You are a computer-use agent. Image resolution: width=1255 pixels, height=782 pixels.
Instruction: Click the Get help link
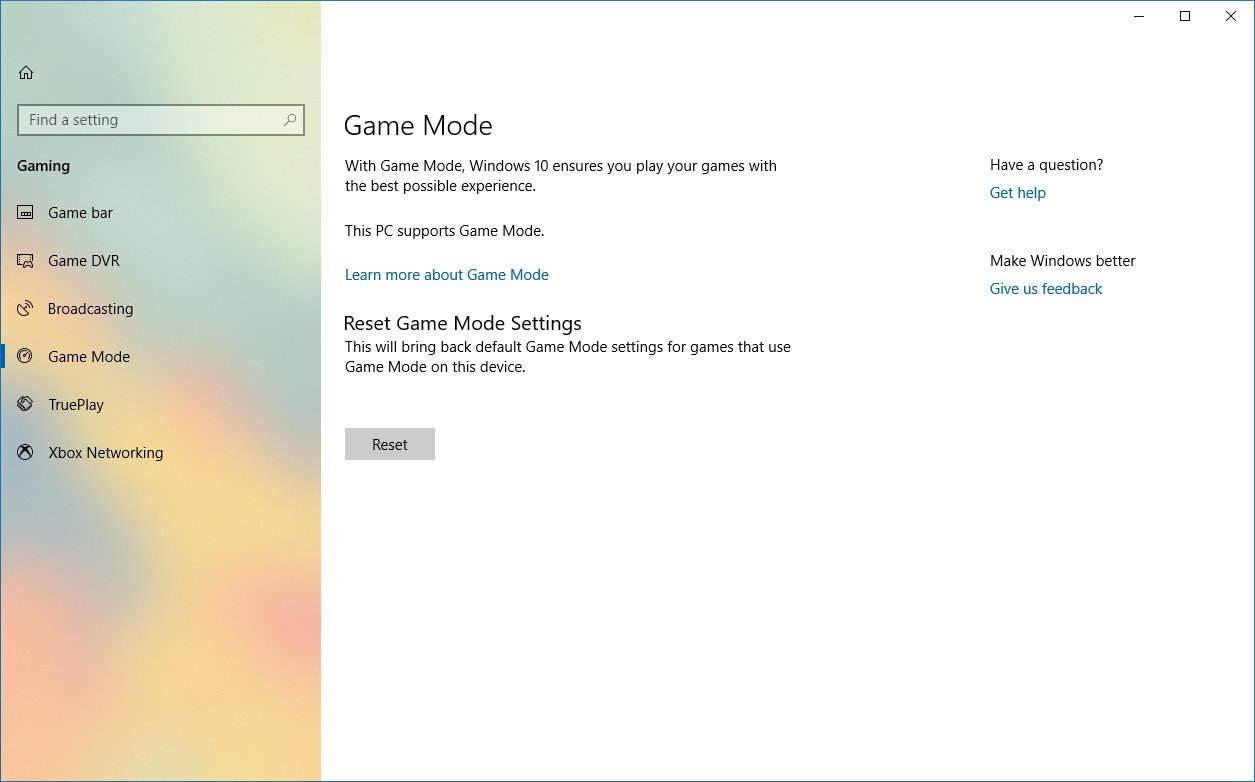coord(1018,193)
